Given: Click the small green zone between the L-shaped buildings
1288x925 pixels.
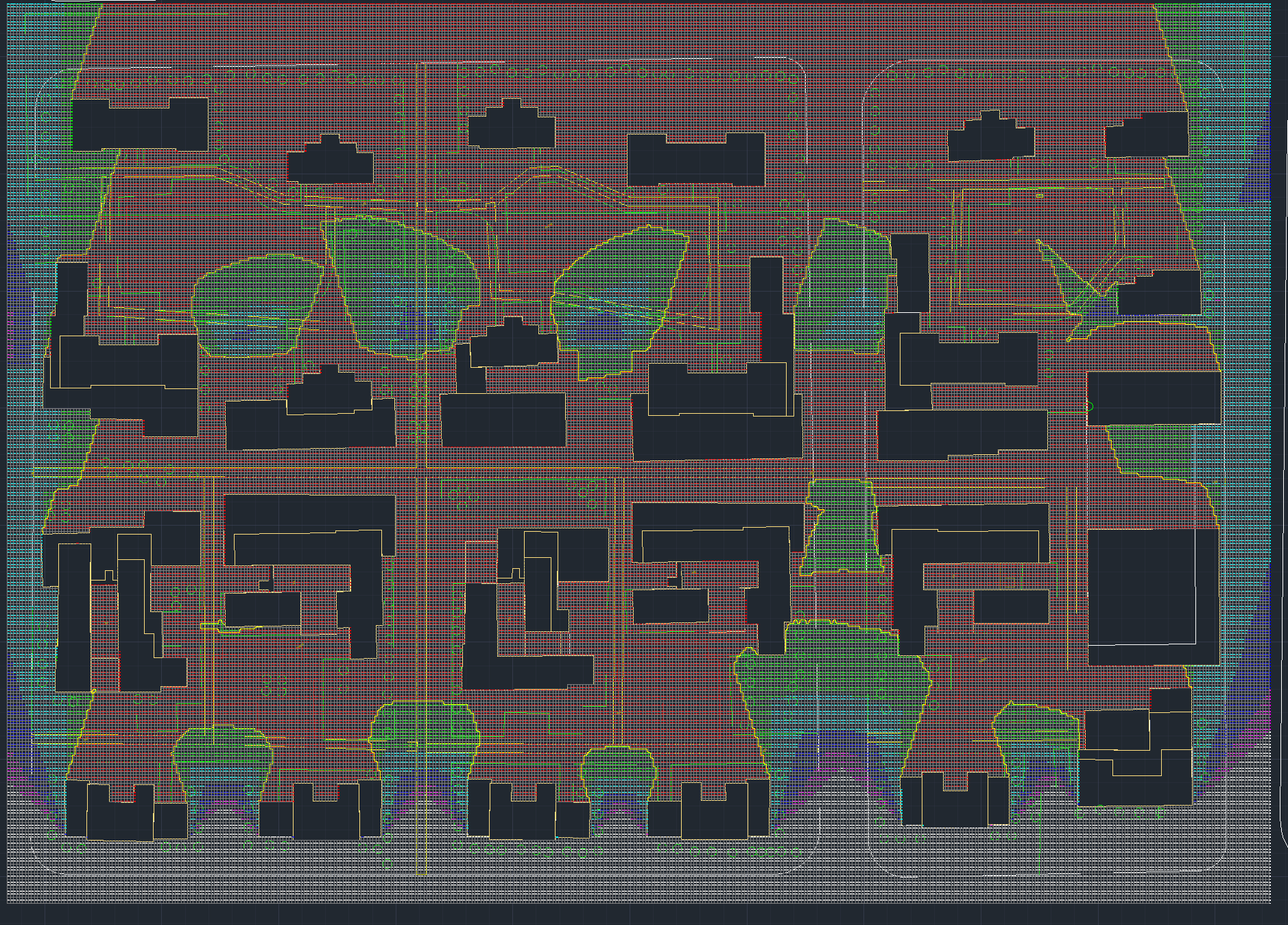Looking at the screenshot, I should (840, 528).
